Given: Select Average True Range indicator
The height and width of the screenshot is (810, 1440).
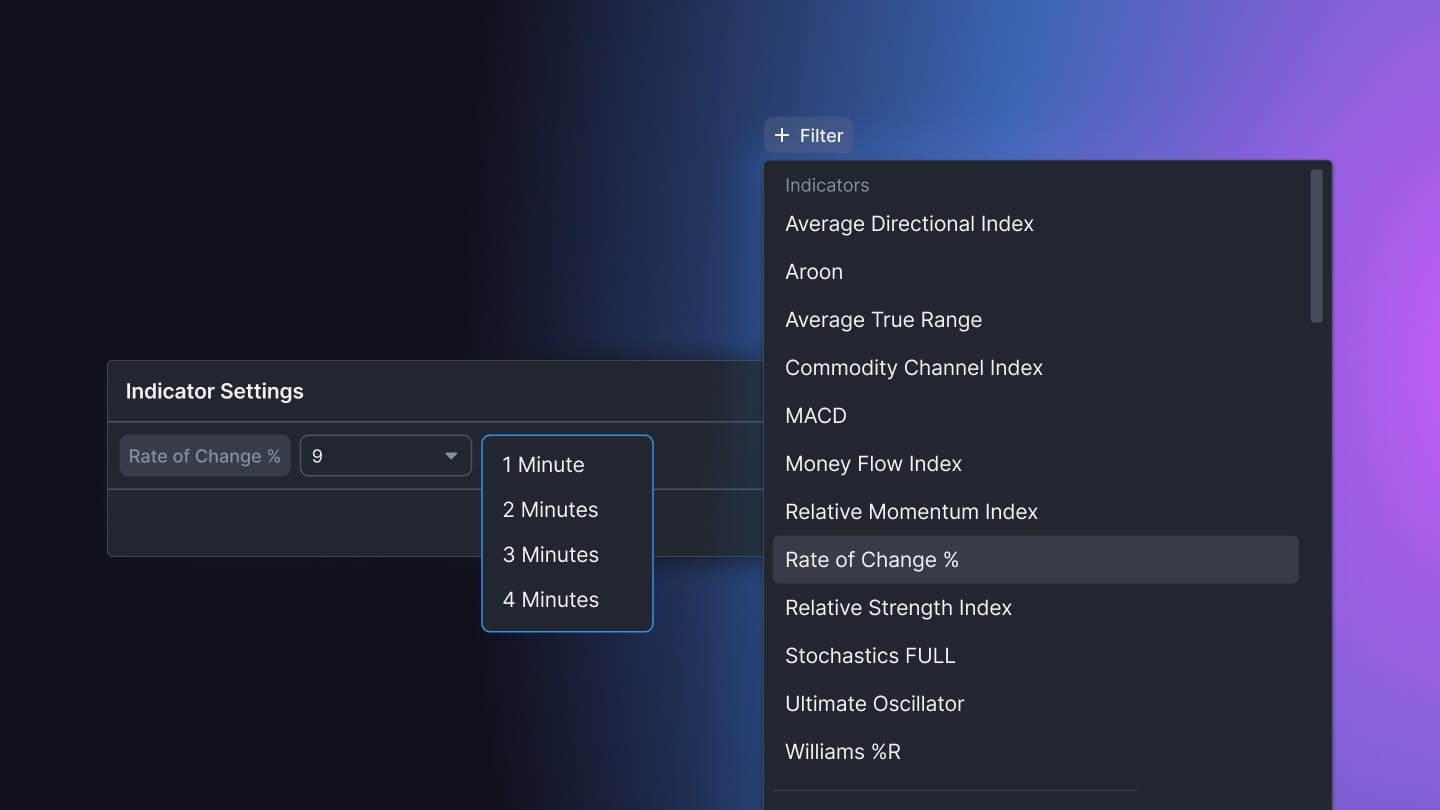Looking at the screenshot, I should (883, 320).
